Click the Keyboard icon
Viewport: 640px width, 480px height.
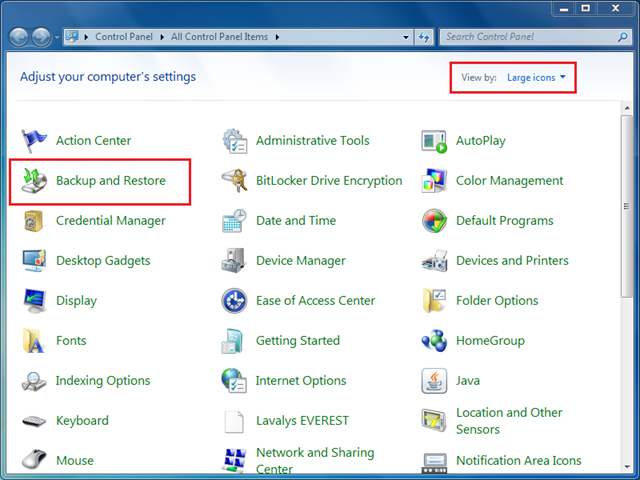click(x=34, y=421)
